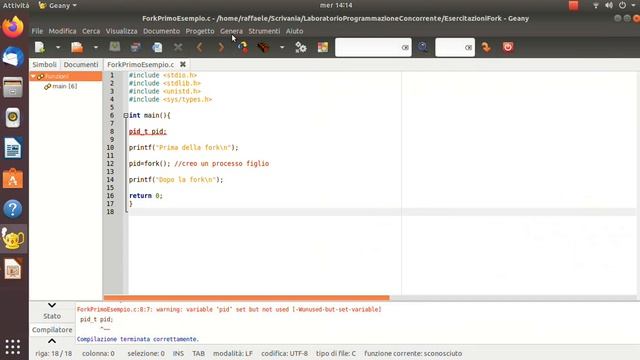Click 'tipo di file: C' in the status bar

tap(336, 353)
